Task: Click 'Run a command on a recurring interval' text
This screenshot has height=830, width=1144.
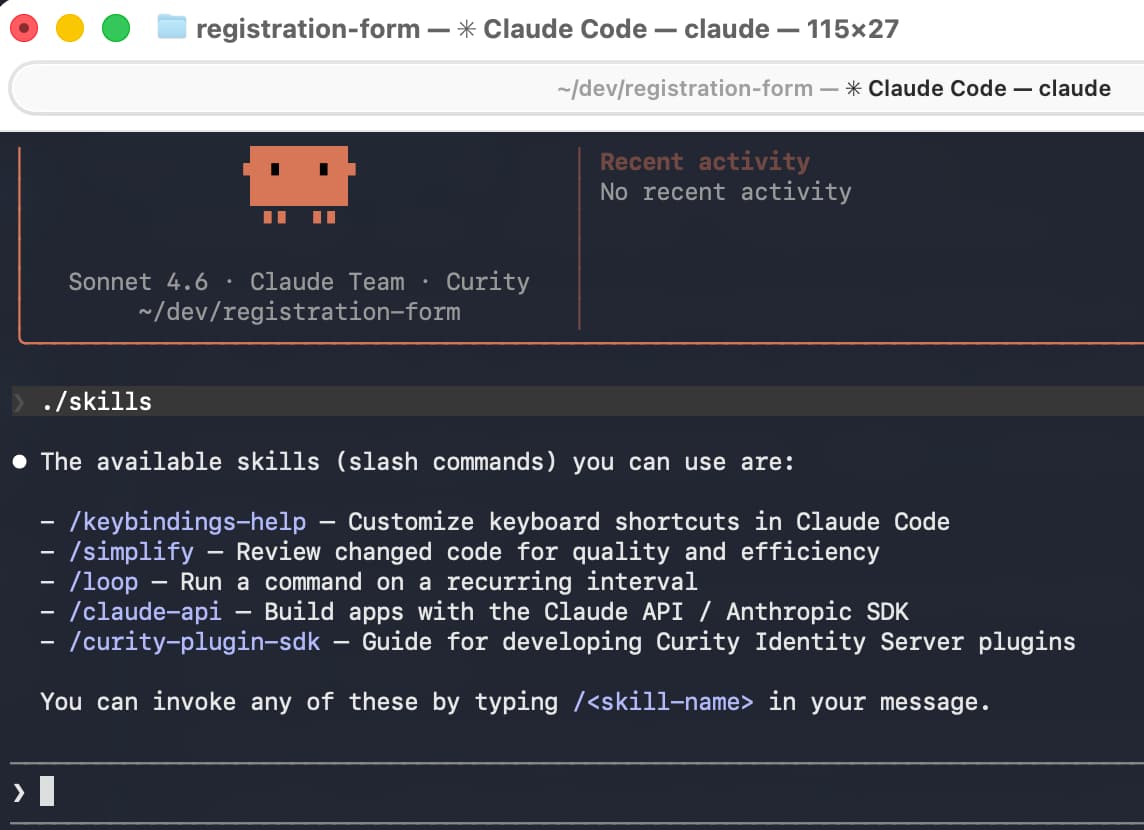Action: coord(438,581)
